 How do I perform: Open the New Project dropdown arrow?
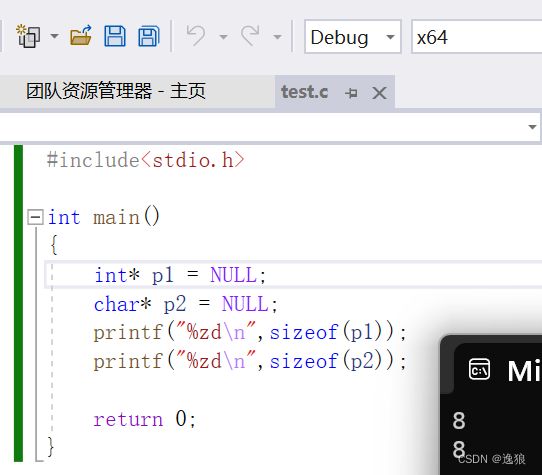pos(55,36)
